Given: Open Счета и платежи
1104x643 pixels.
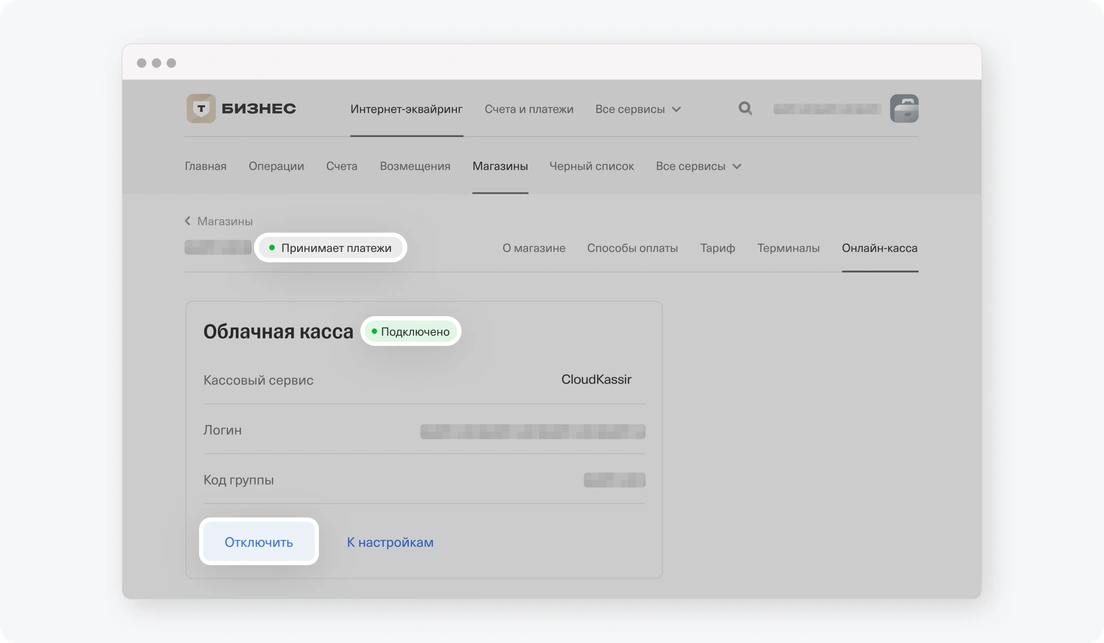Looking at the screenshot, I should point(529,109).
